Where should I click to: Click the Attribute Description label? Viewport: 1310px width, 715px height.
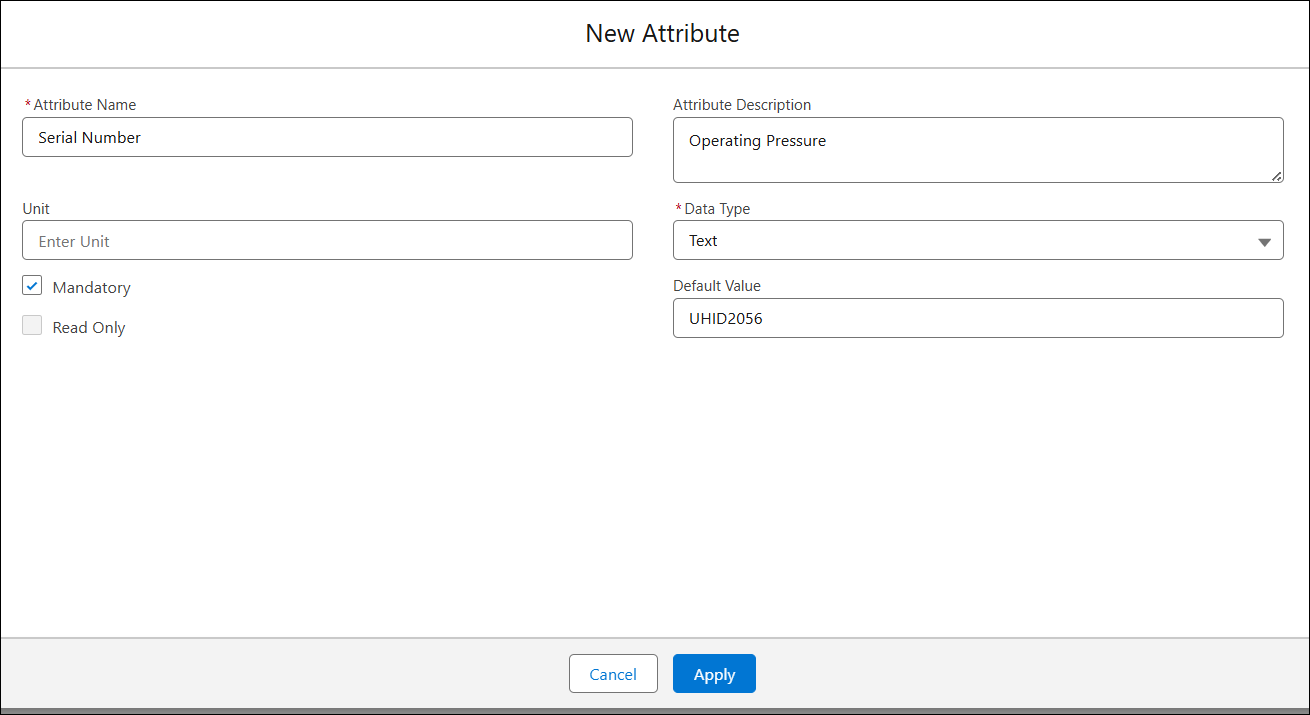pyautogui.click(x=742, y=105)
